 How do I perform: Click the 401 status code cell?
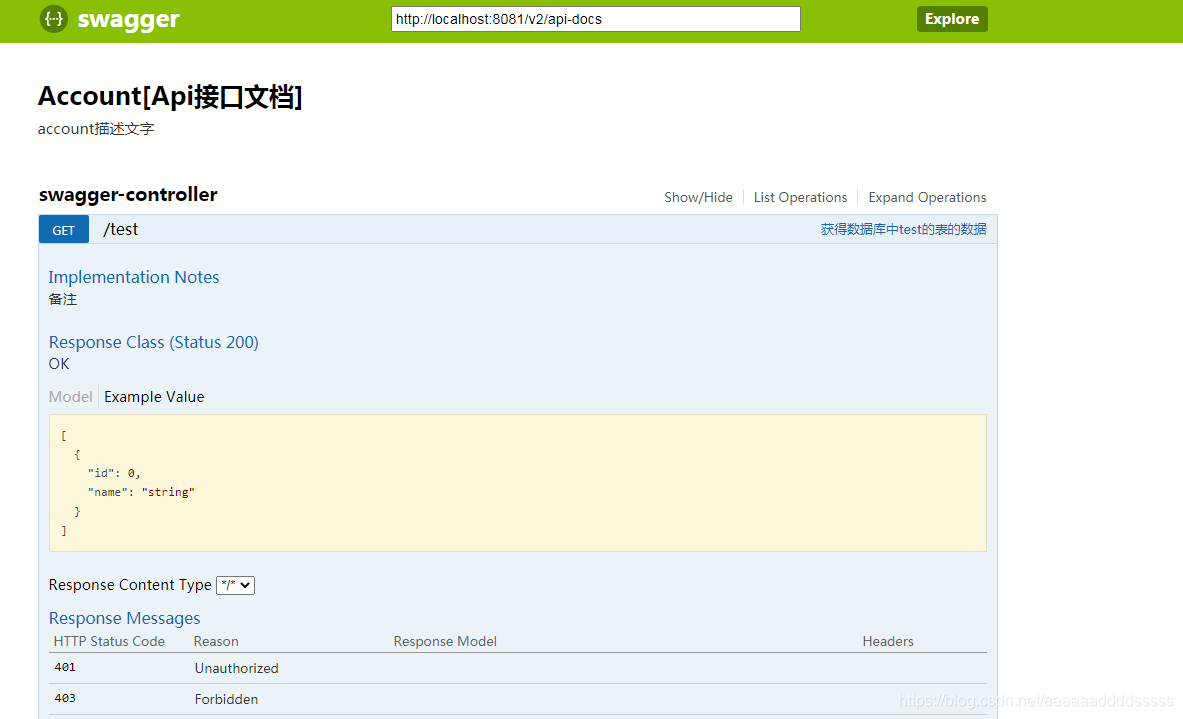tap(65, 667)
